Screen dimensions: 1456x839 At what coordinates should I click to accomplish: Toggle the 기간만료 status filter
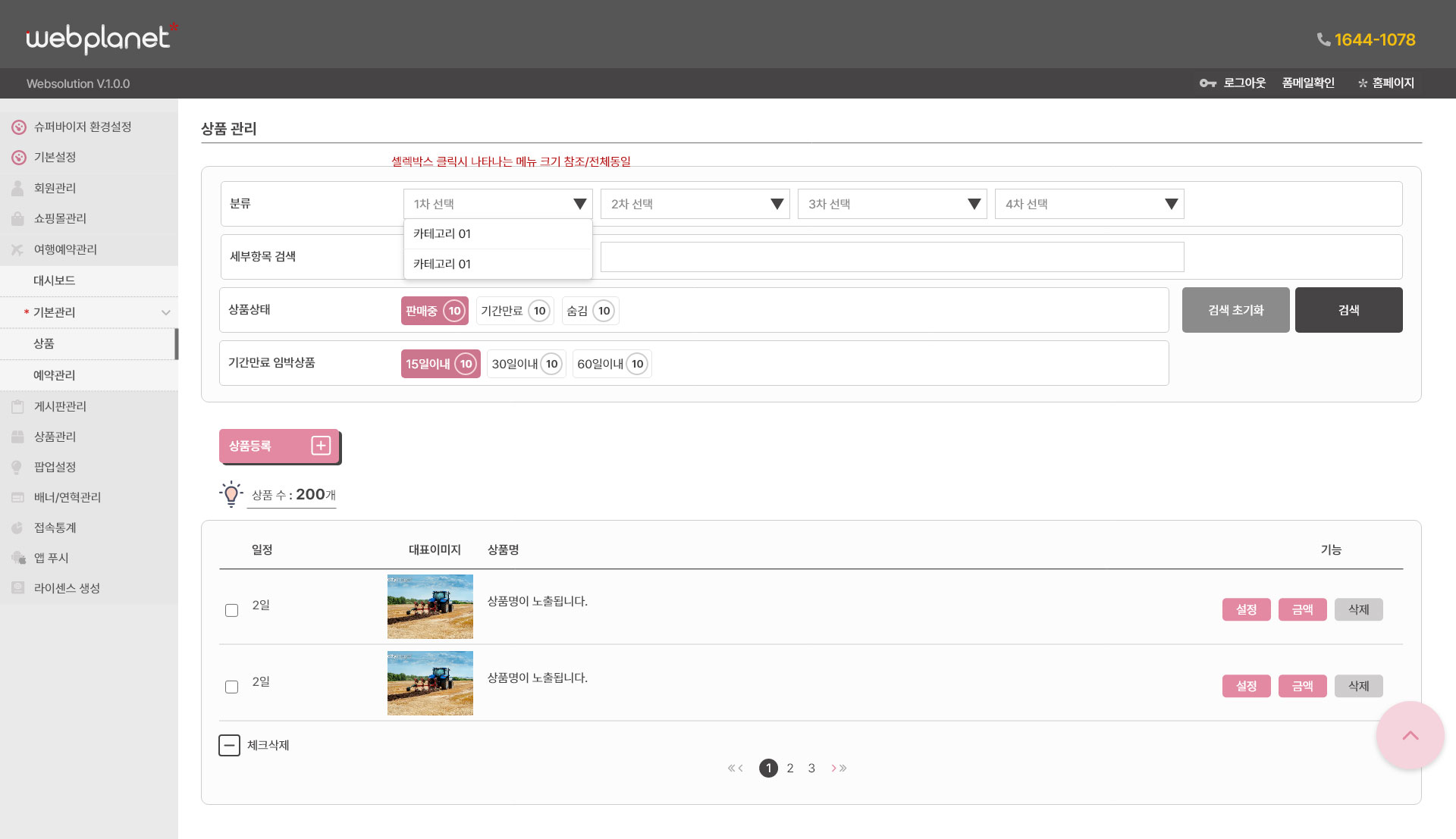coord(514,311)
